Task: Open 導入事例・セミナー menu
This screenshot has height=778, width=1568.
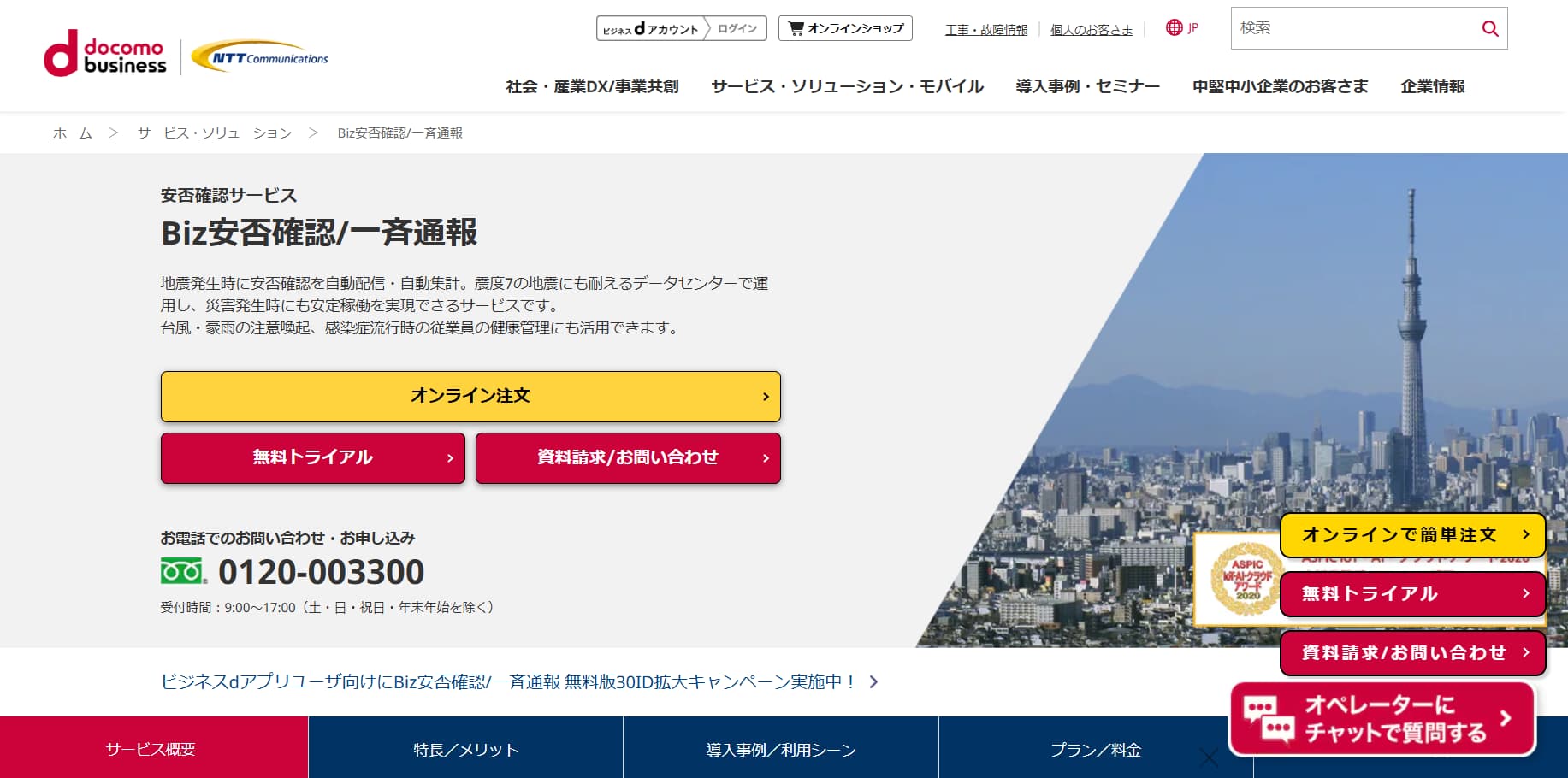Action: click(x=1087, y=86)
